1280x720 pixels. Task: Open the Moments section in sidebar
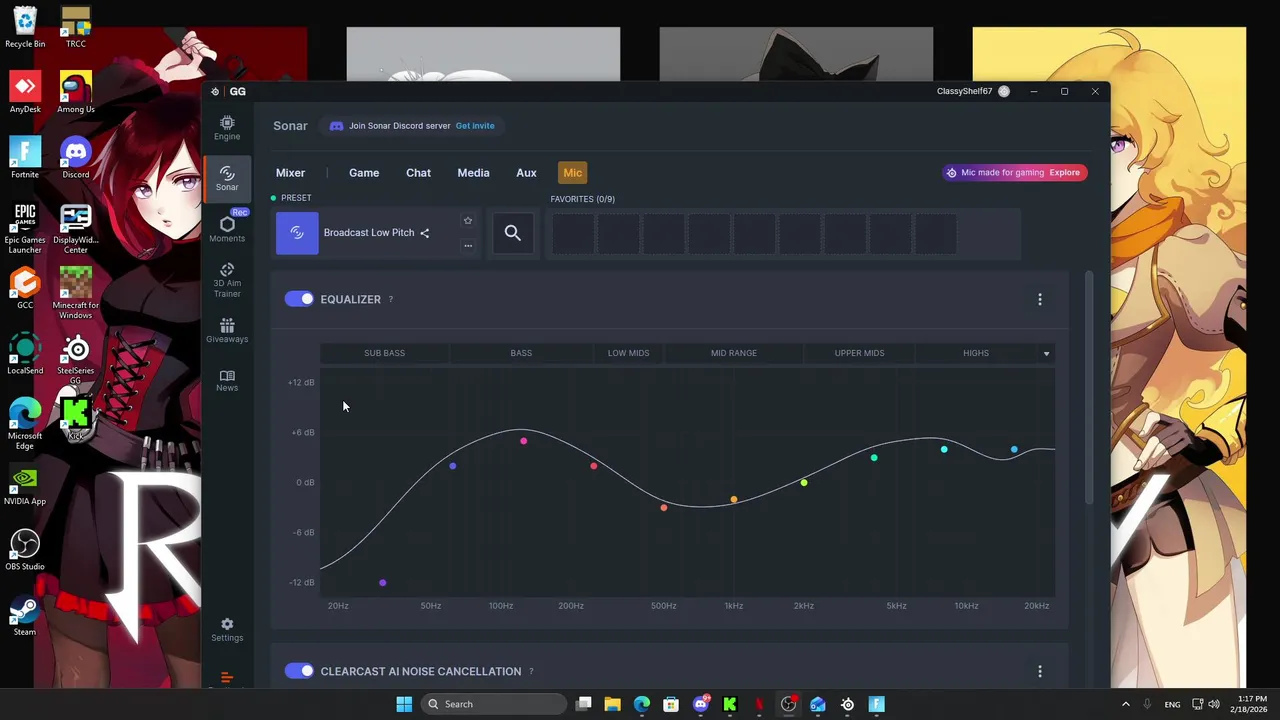[x=227, y=229]
